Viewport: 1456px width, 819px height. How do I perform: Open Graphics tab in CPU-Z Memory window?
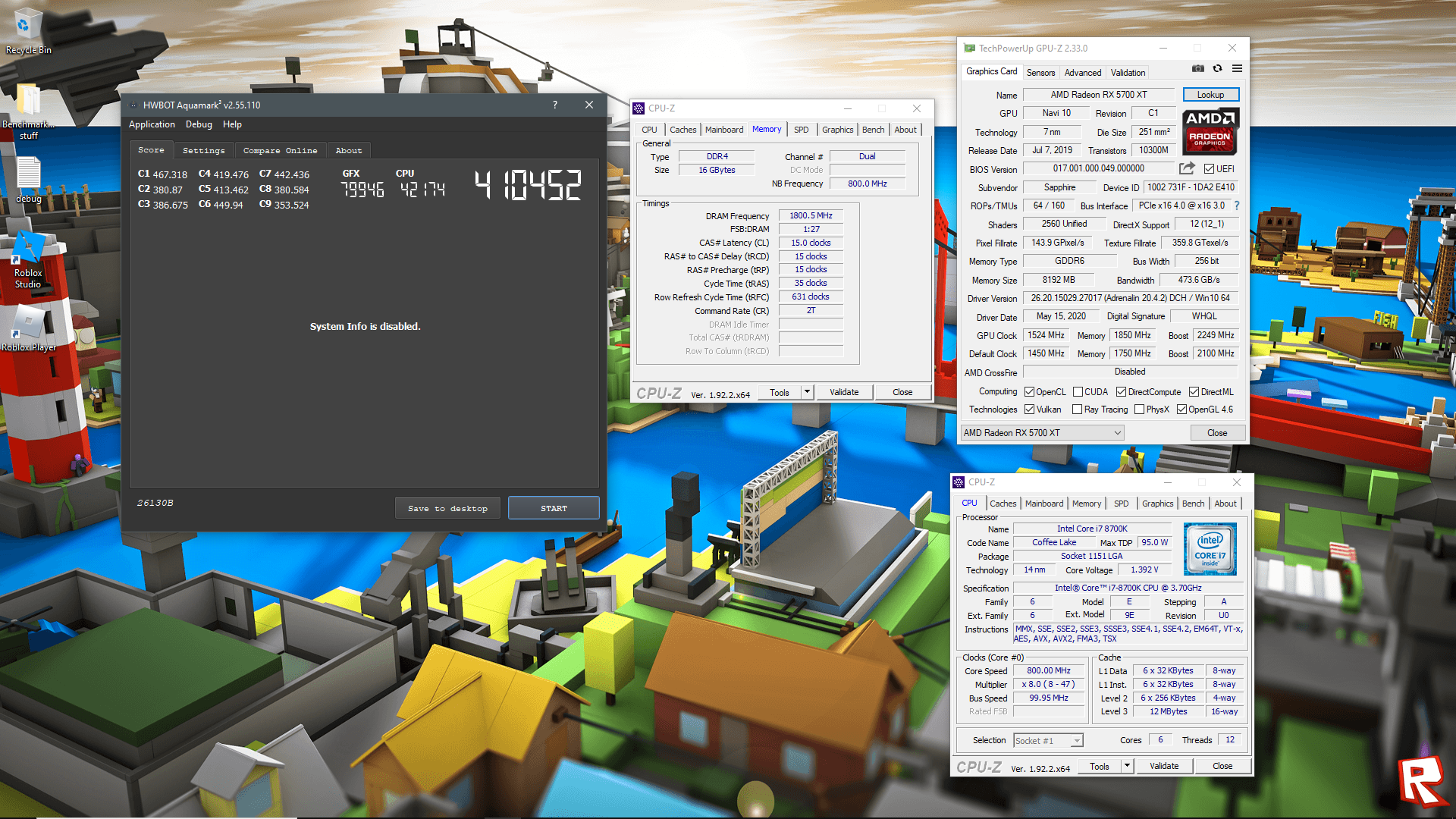point(837,130)
